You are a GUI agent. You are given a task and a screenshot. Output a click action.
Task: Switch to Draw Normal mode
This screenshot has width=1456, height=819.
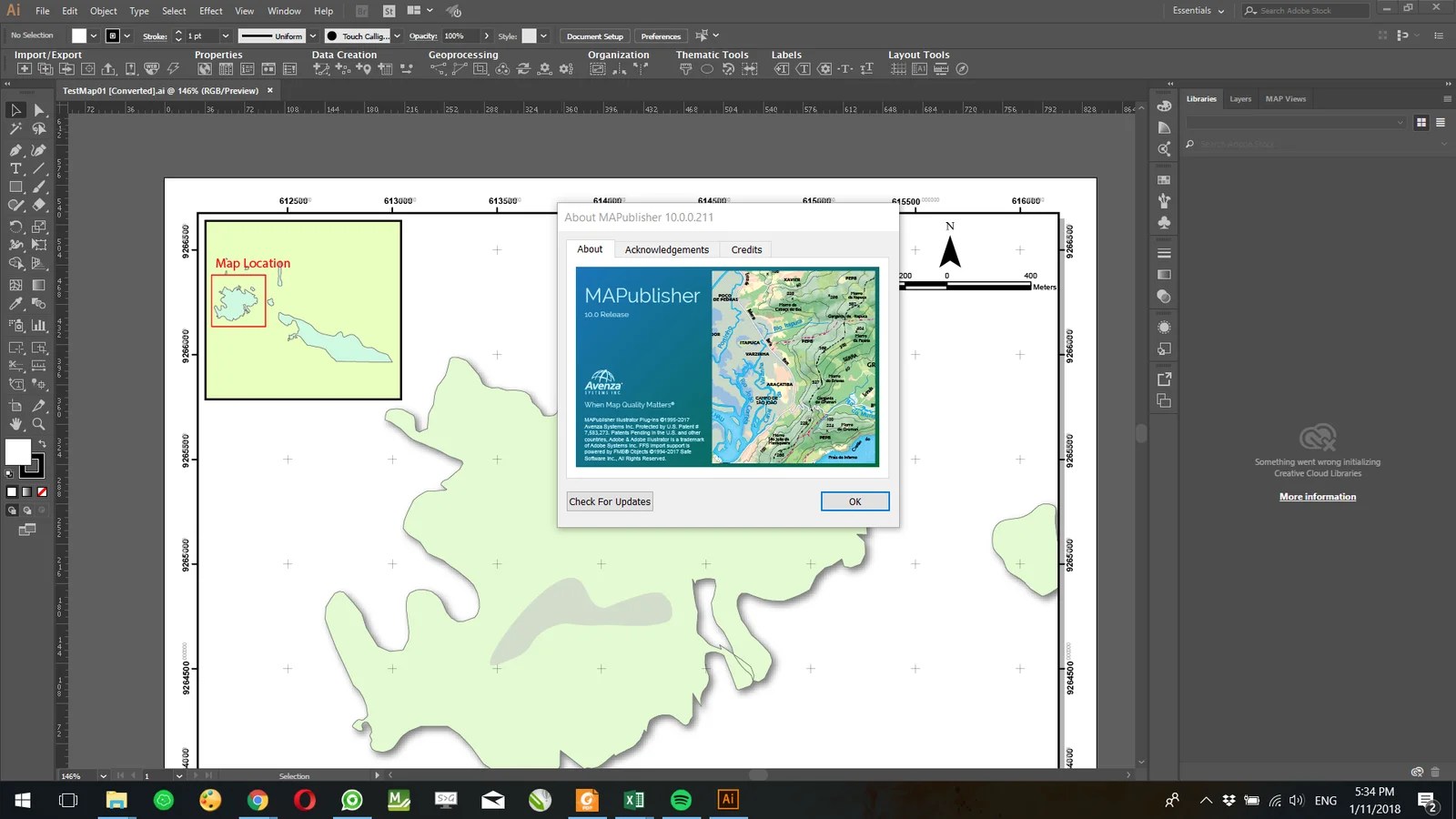[12, 511]
